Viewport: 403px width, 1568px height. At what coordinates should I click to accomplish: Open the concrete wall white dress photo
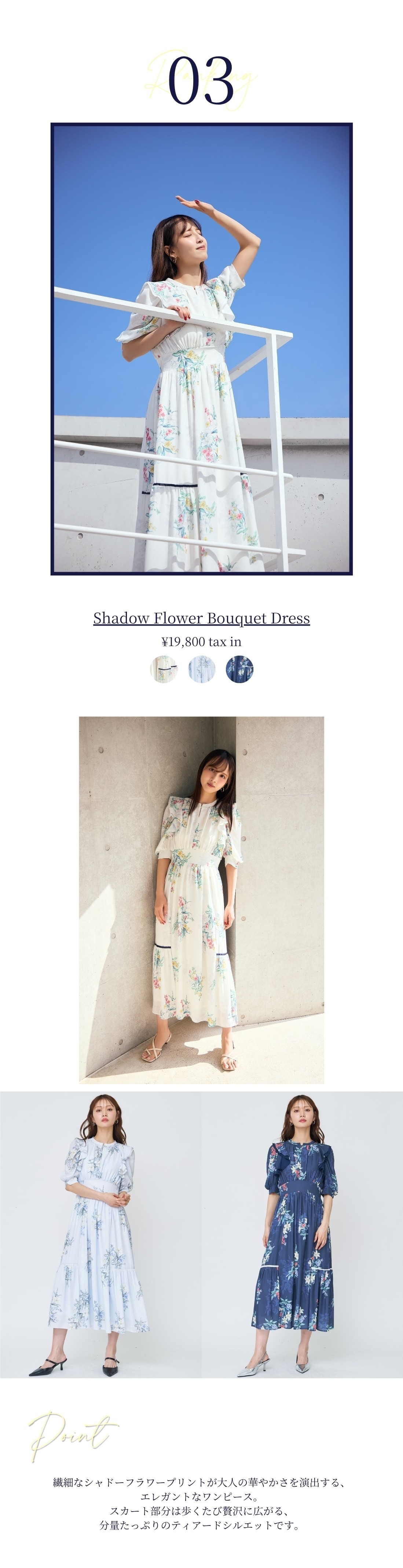tap(201, 900)
